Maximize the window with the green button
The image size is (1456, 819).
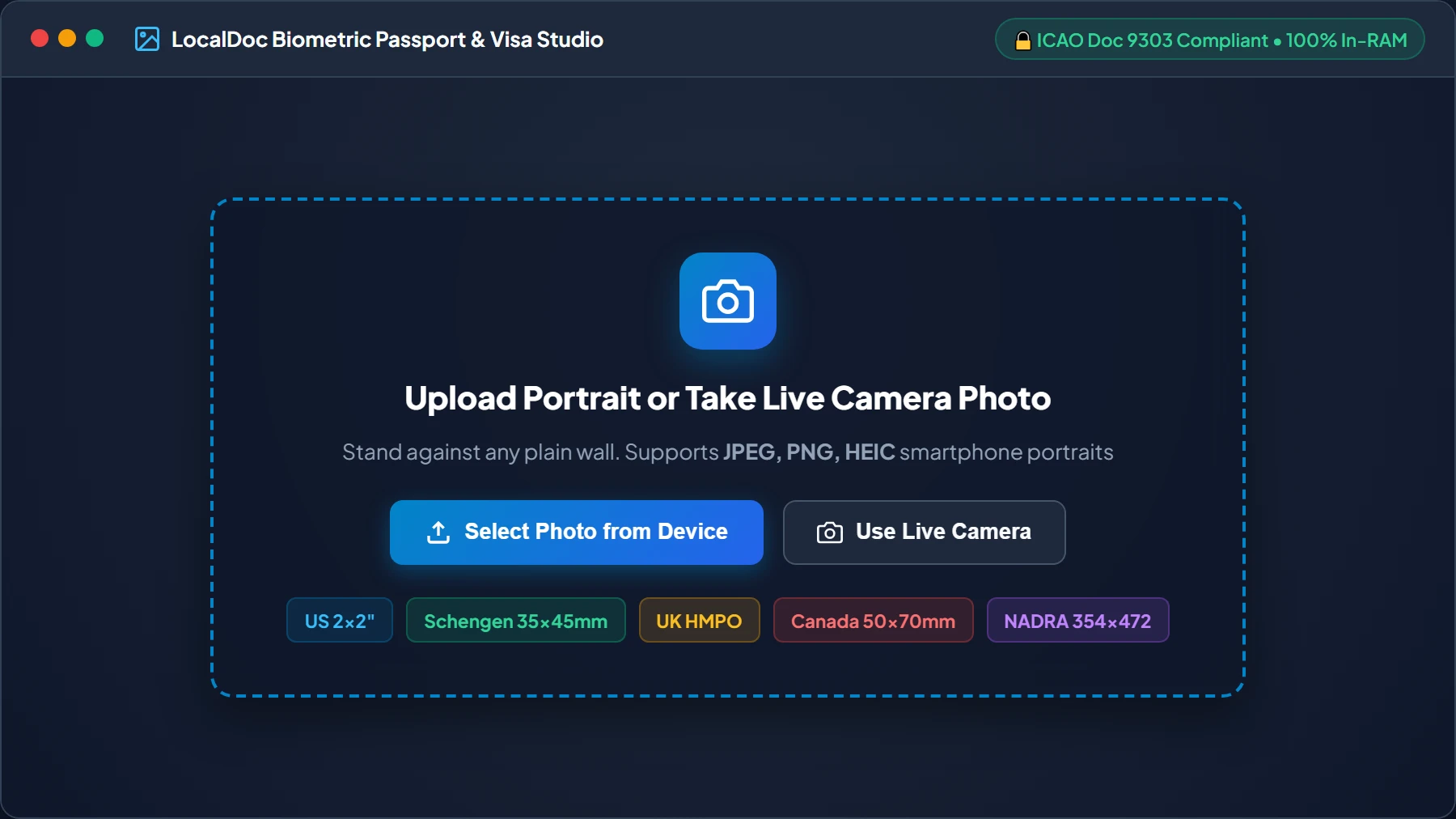(95, 39)
